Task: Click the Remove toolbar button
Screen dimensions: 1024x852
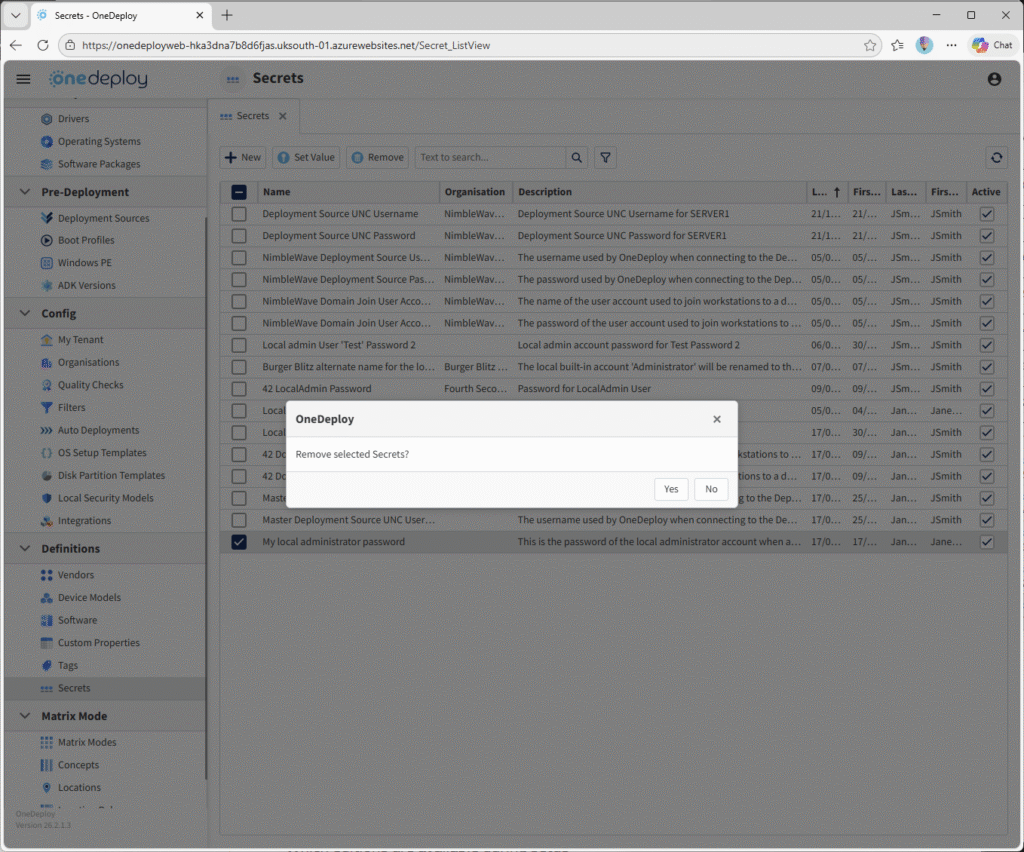Action: (x=377, y=157)
